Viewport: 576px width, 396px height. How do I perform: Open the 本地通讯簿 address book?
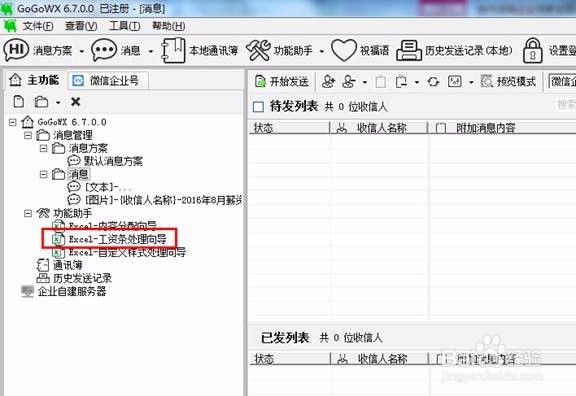[199, 50]
